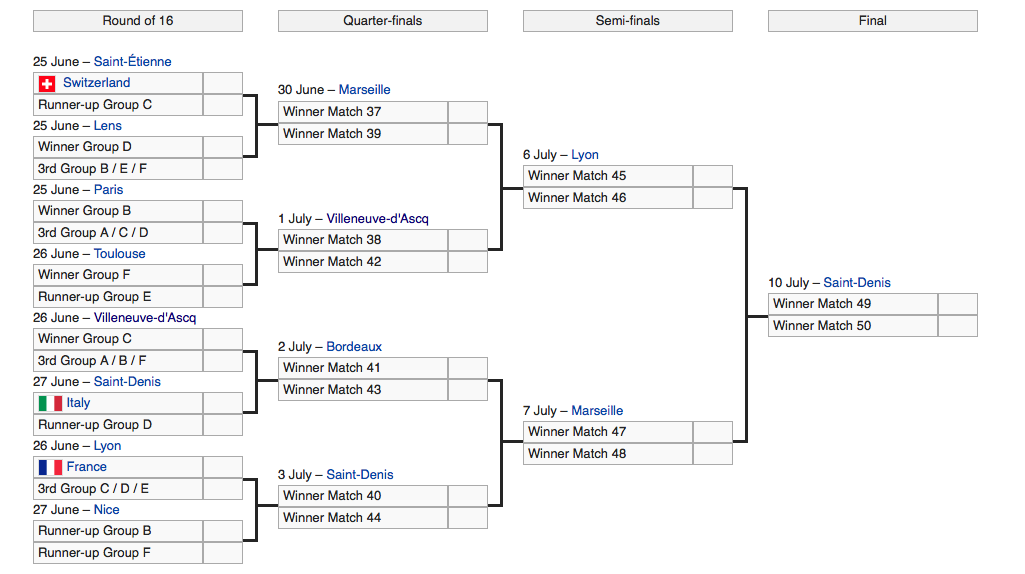Click the Switzerland flag icon
Viewport: 1025px width, 574px height.
tap(47, 84)
